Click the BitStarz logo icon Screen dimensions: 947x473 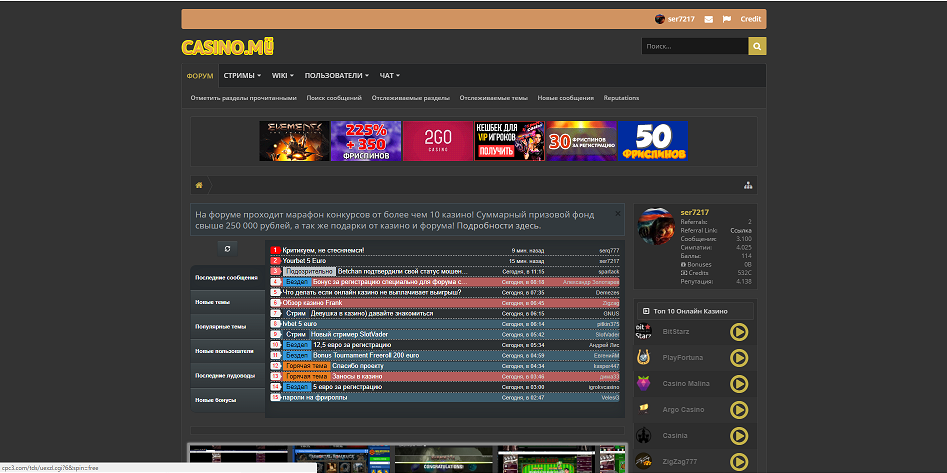(x=644, y=332)
